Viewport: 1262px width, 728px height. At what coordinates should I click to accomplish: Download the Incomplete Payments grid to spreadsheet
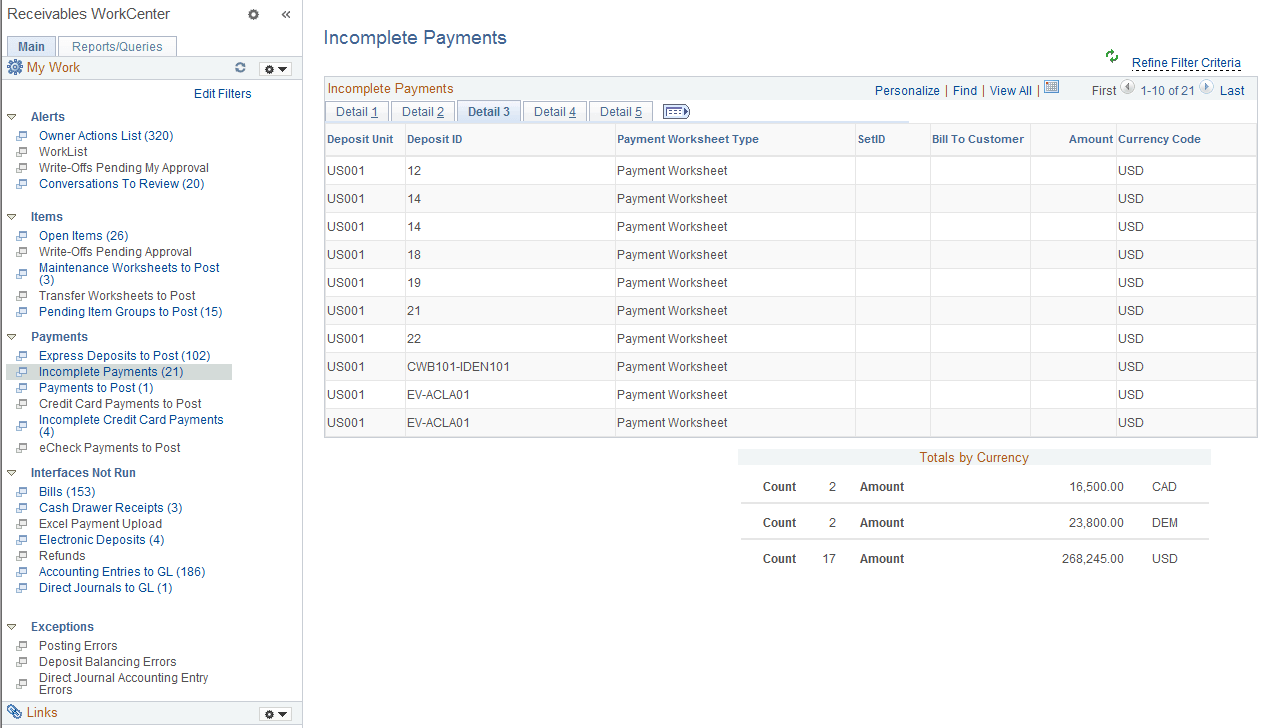tap(1051, 87)
